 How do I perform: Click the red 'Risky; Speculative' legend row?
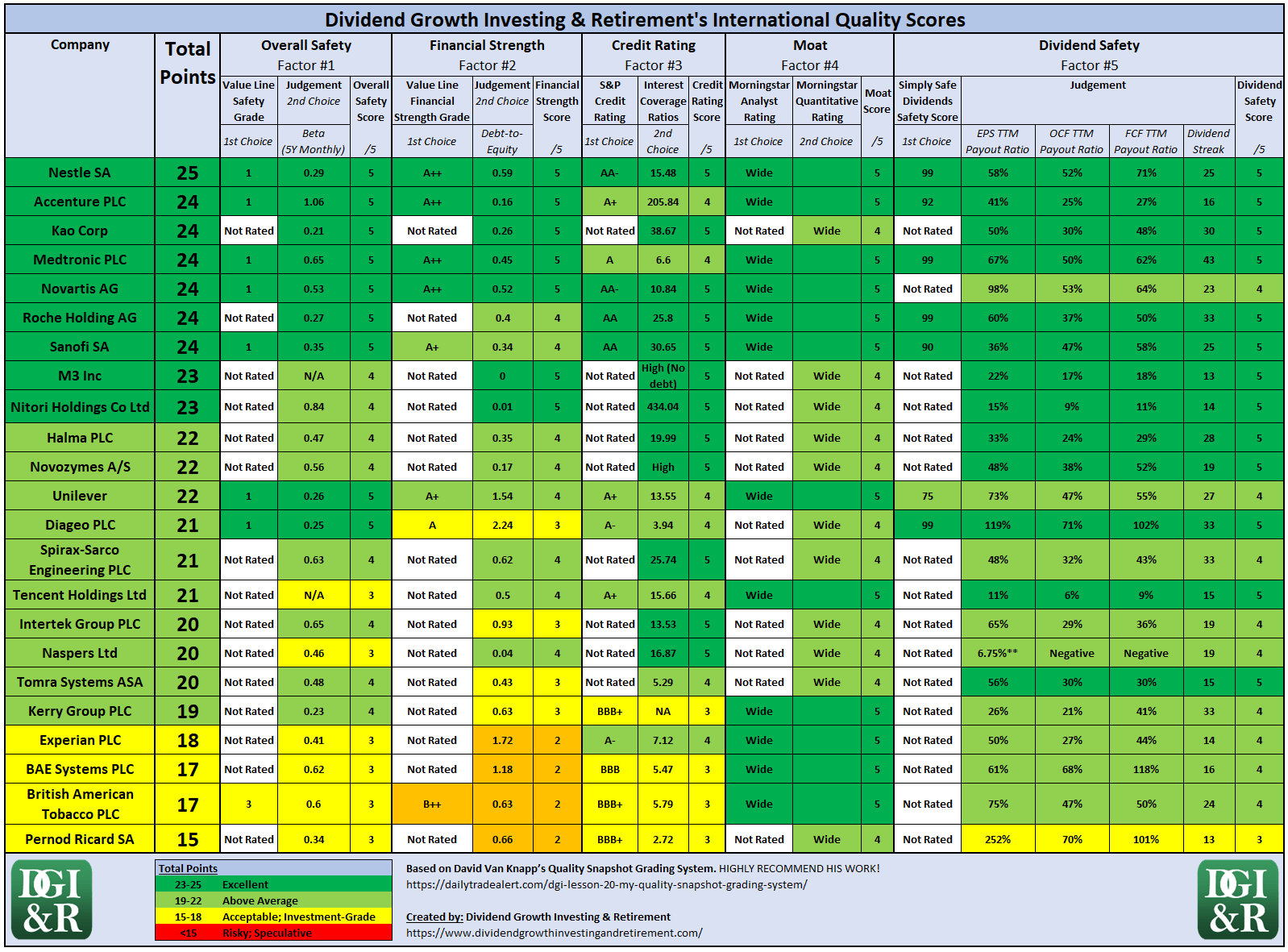pos(273,933)
